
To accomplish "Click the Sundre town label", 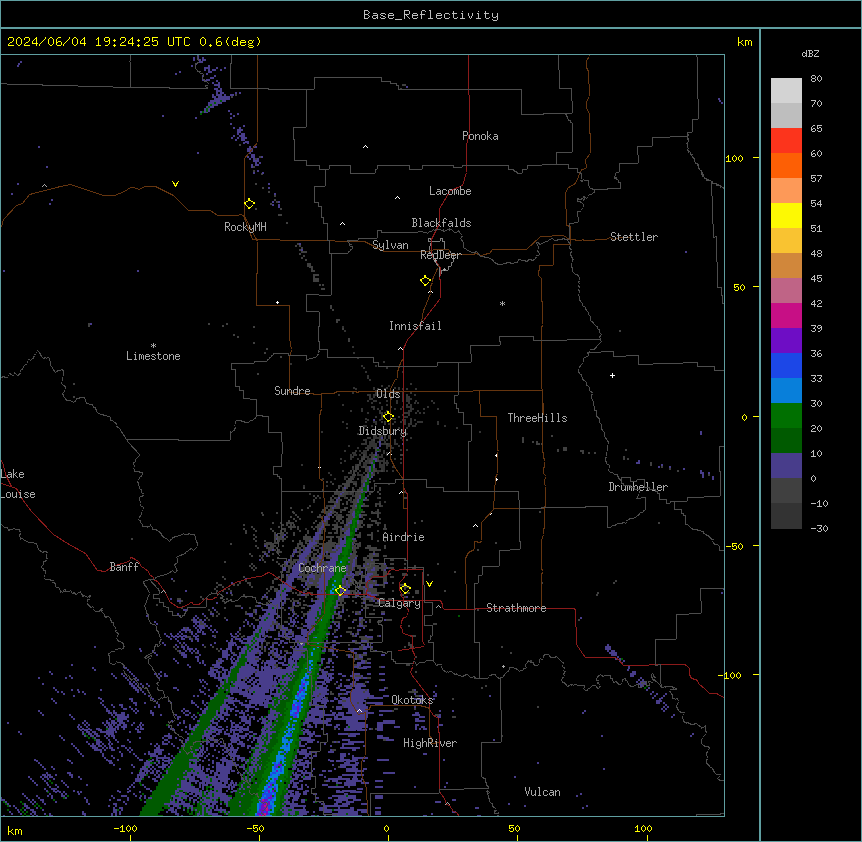I will [x=292, y=391].
